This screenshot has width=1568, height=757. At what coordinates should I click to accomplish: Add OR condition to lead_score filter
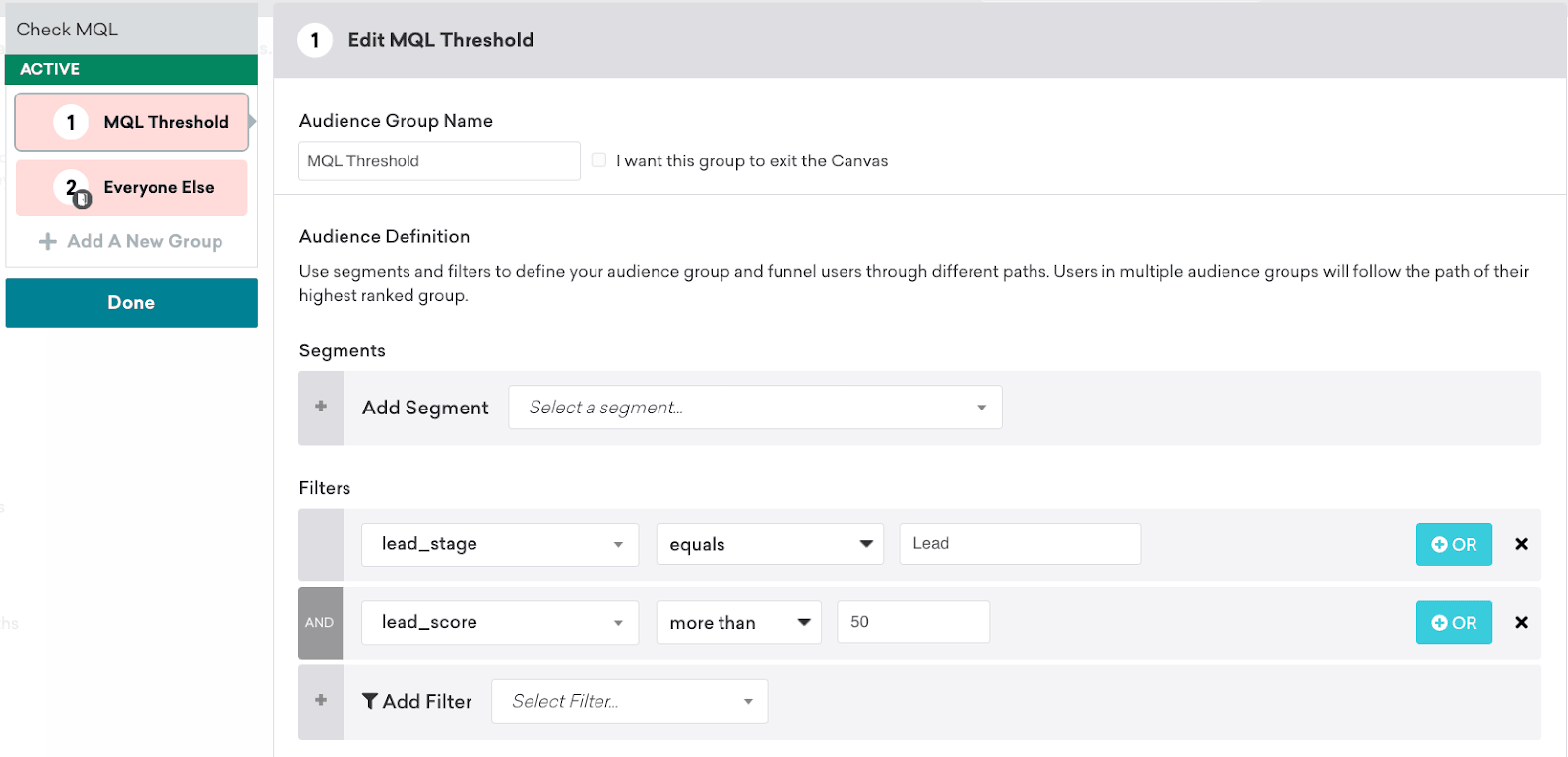[1454, 623]
